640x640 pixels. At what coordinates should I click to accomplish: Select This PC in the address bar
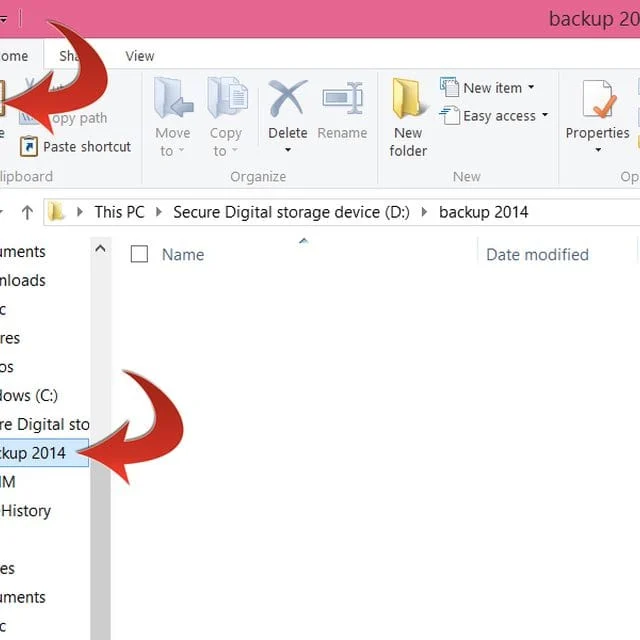point(120,212)
